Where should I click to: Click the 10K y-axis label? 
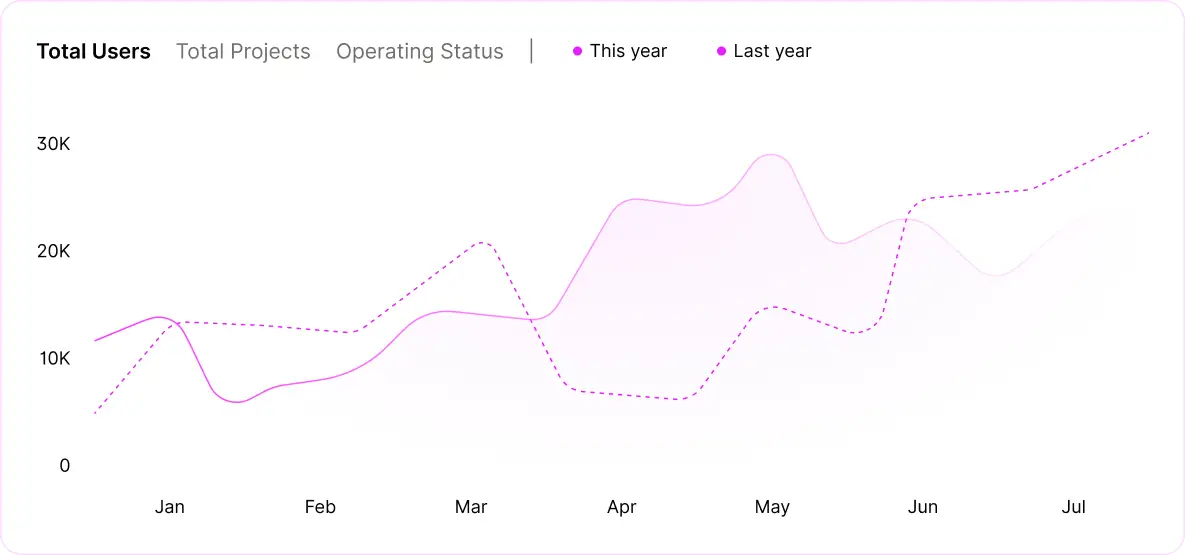tap(53, 358)
